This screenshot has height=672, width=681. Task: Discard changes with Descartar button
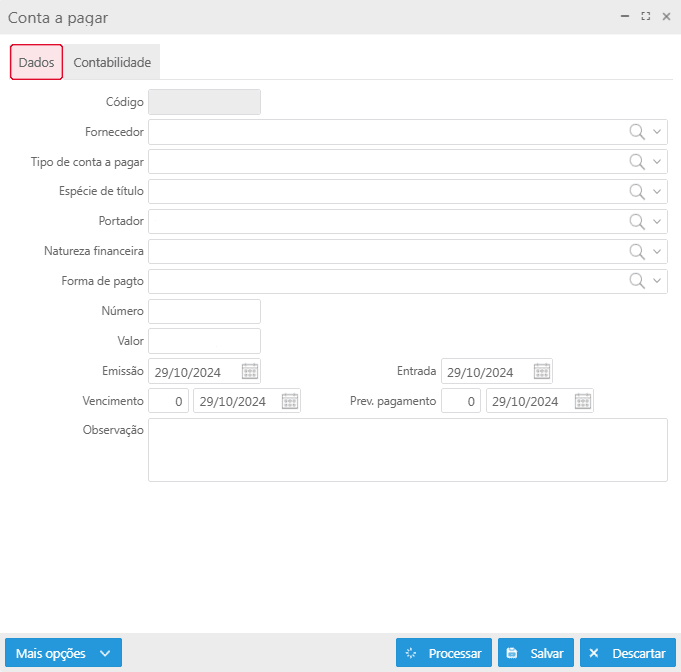click(x=627, y=653)
